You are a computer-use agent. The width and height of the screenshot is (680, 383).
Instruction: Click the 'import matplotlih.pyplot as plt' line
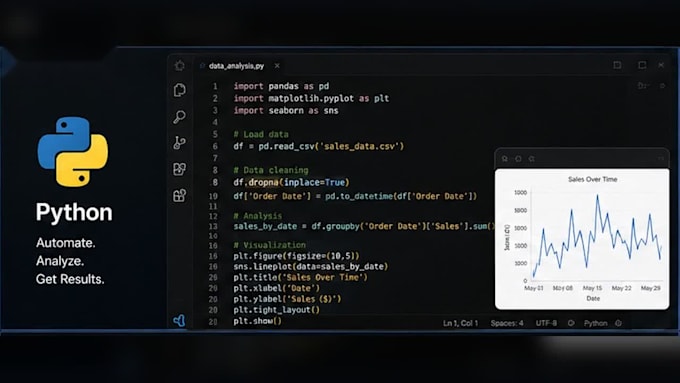pos(311,98)
